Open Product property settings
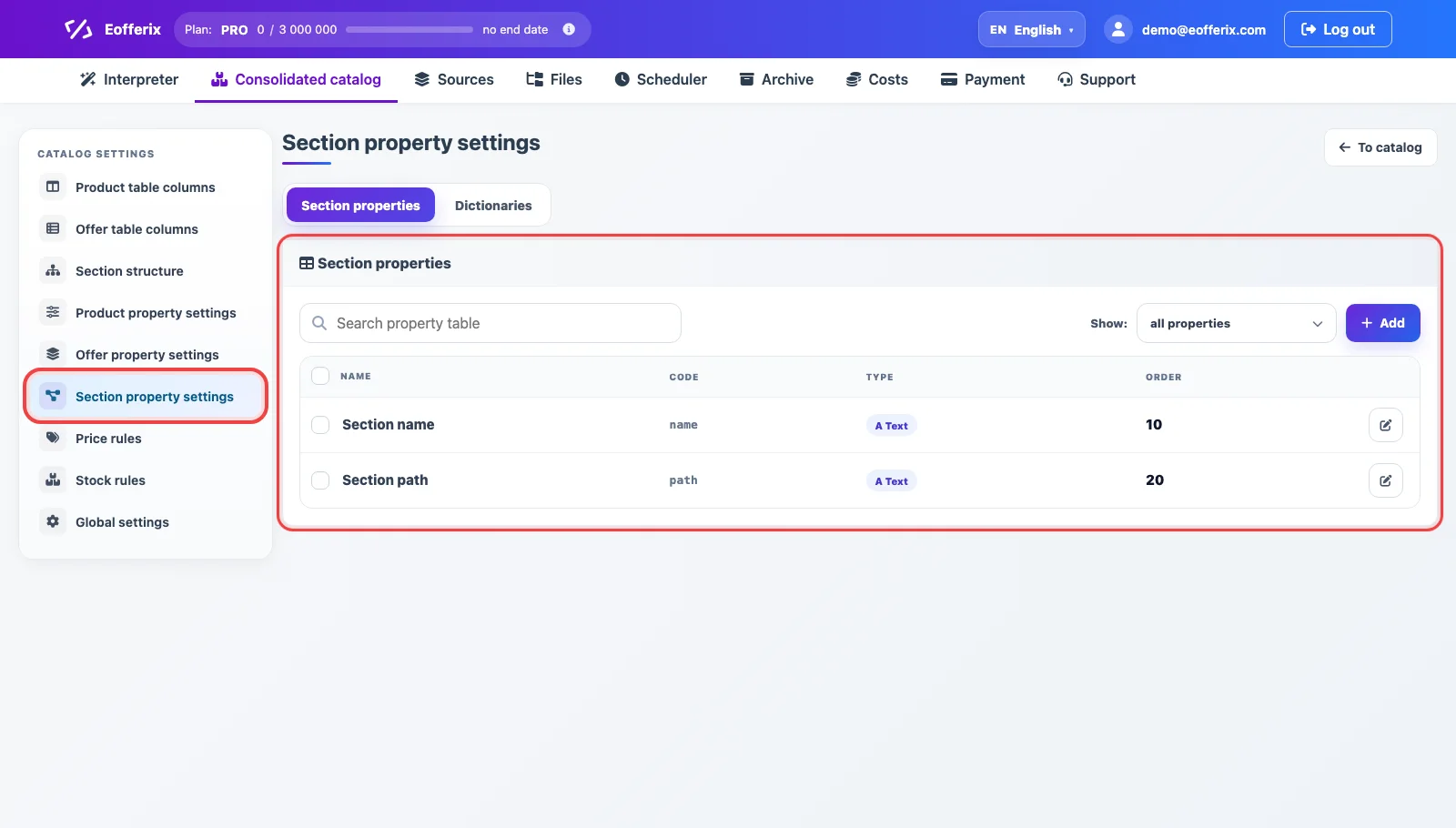Image resolution: width=1456 pixels, height=828 pixels. tap(146, 312)
